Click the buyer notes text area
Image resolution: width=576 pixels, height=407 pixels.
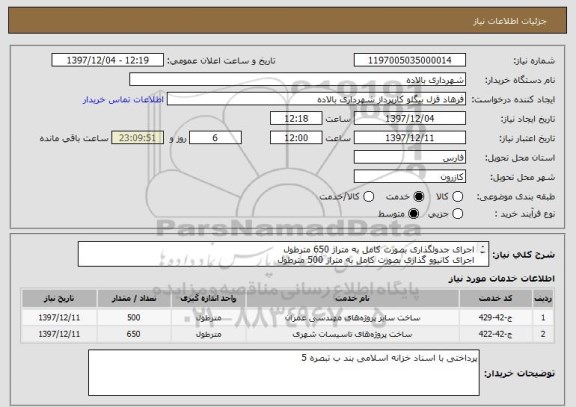pos(284,372)
